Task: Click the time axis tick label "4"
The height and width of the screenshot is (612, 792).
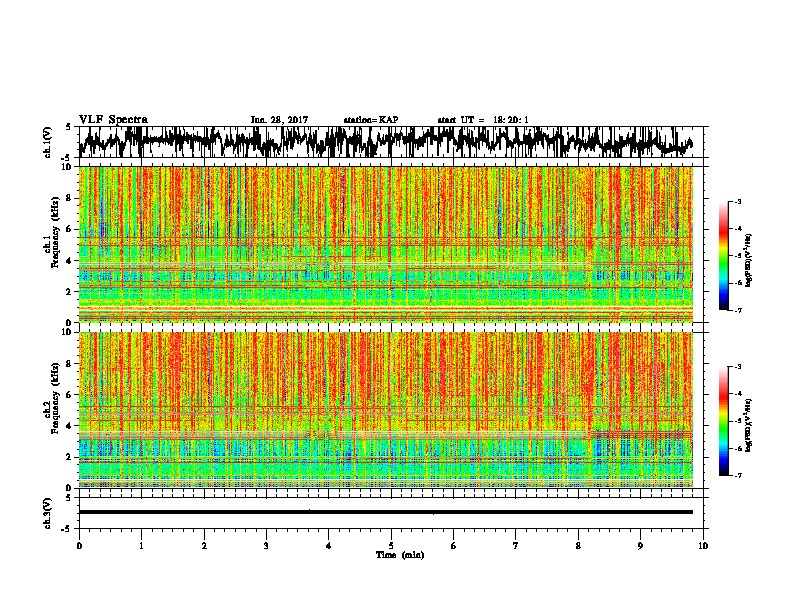Action: [329, 546]
